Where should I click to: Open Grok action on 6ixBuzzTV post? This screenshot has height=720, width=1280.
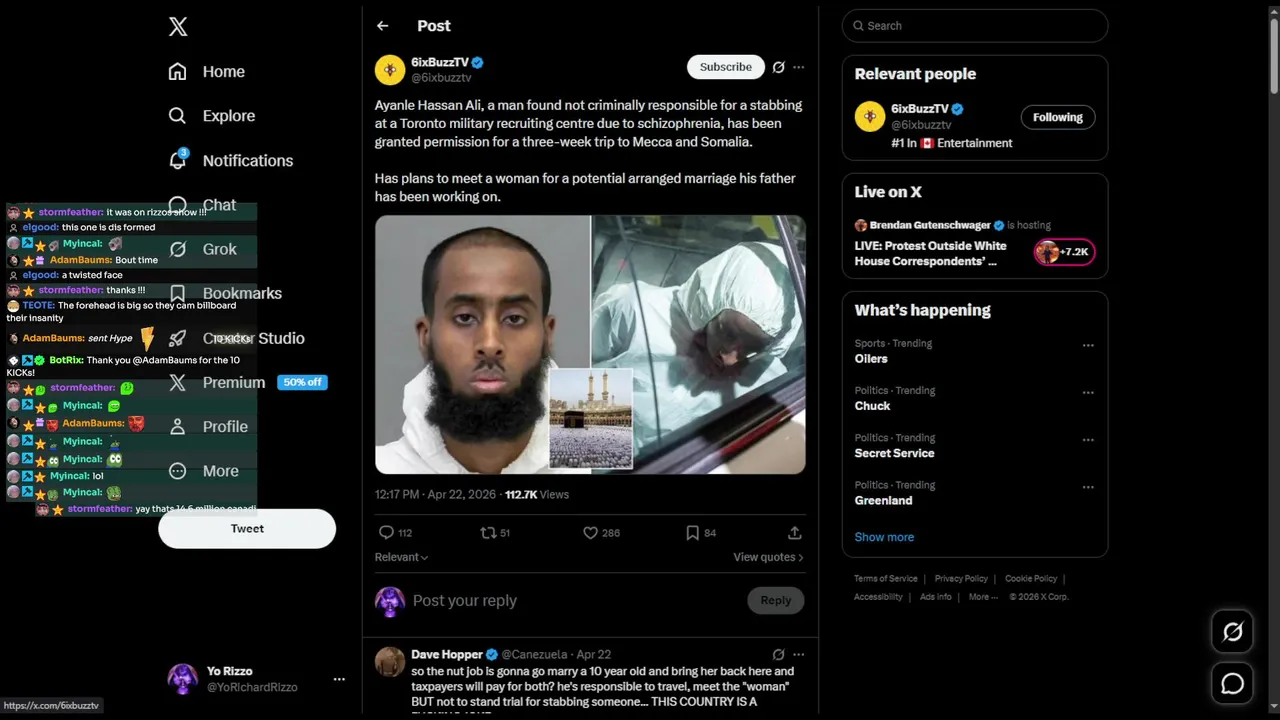[778, 67]
